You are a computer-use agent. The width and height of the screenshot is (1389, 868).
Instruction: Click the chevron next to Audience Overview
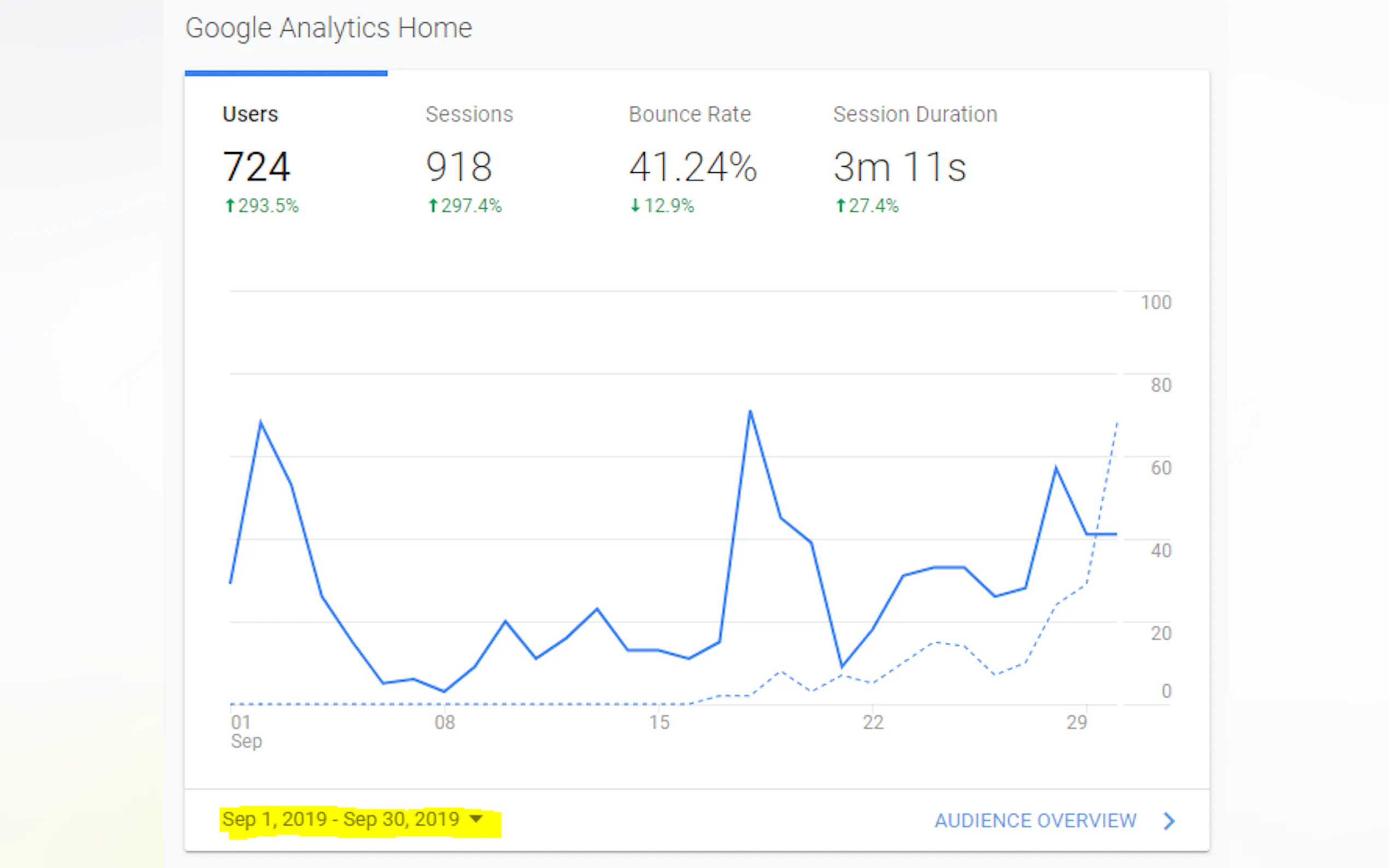1169,821
